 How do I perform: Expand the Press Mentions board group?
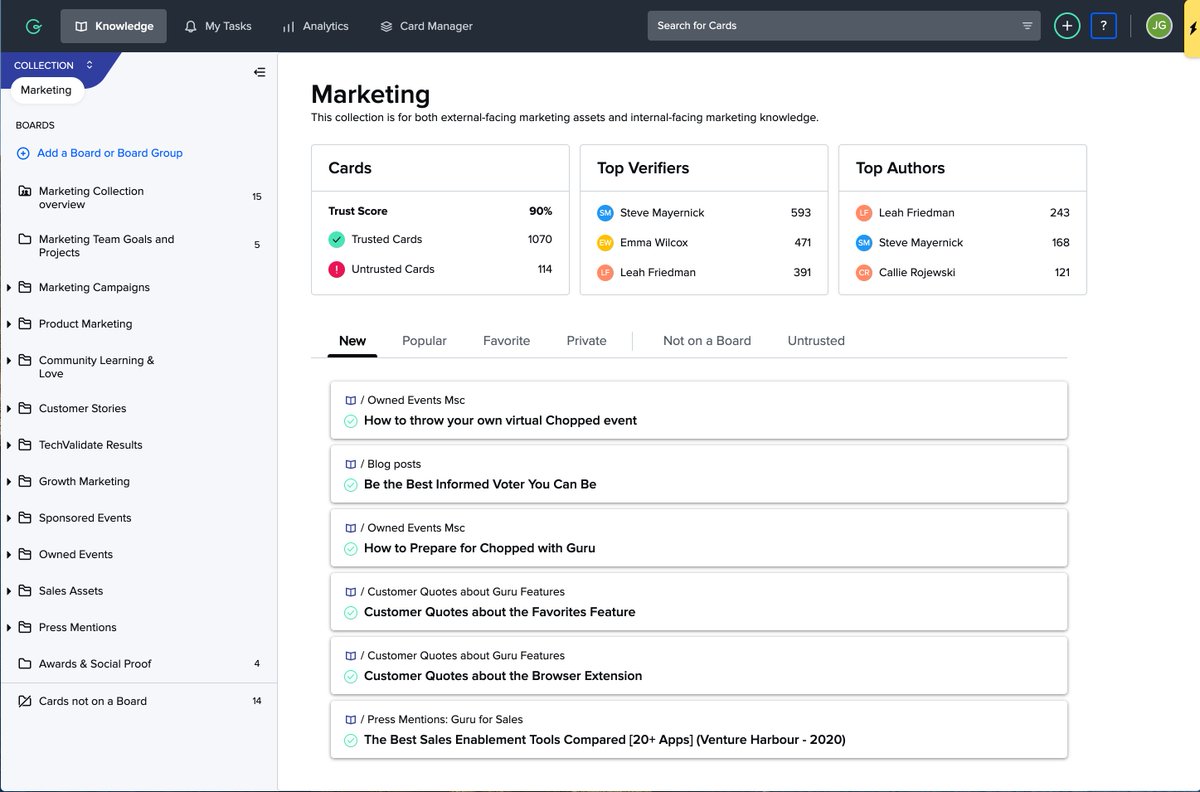pyautogui.click(x=9, y=628)
